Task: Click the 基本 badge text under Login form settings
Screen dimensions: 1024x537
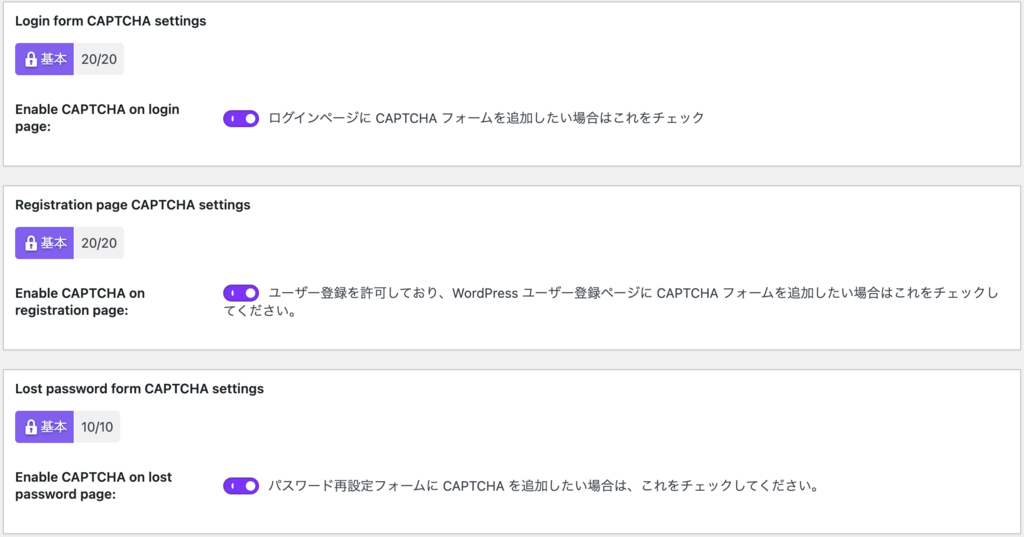Action: [x=54, y=59]
